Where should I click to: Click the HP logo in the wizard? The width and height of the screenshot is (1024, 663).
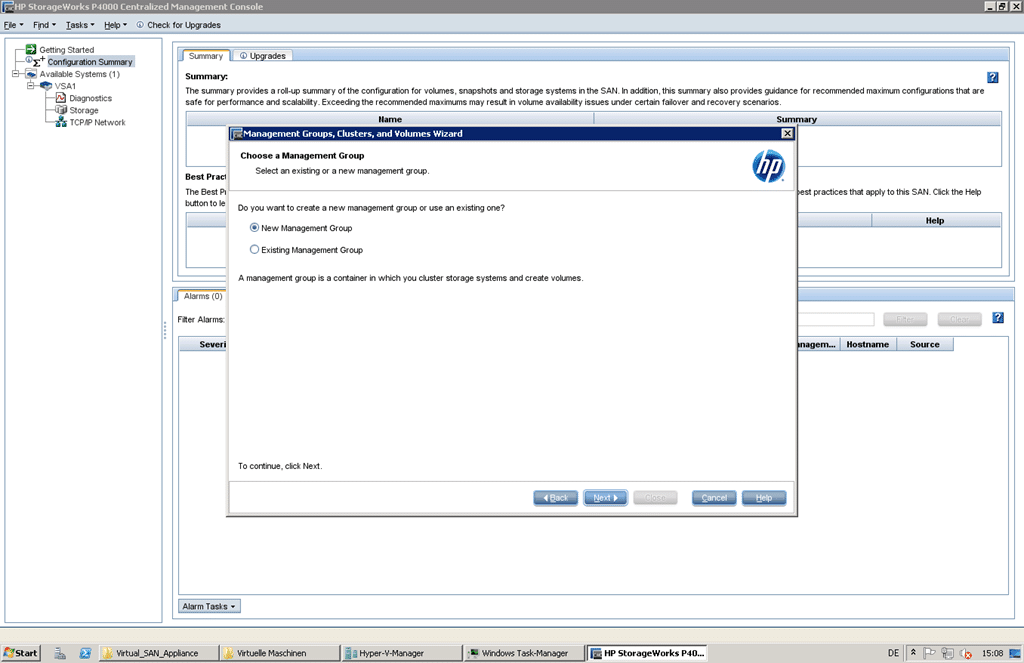(x=768, y=166)
